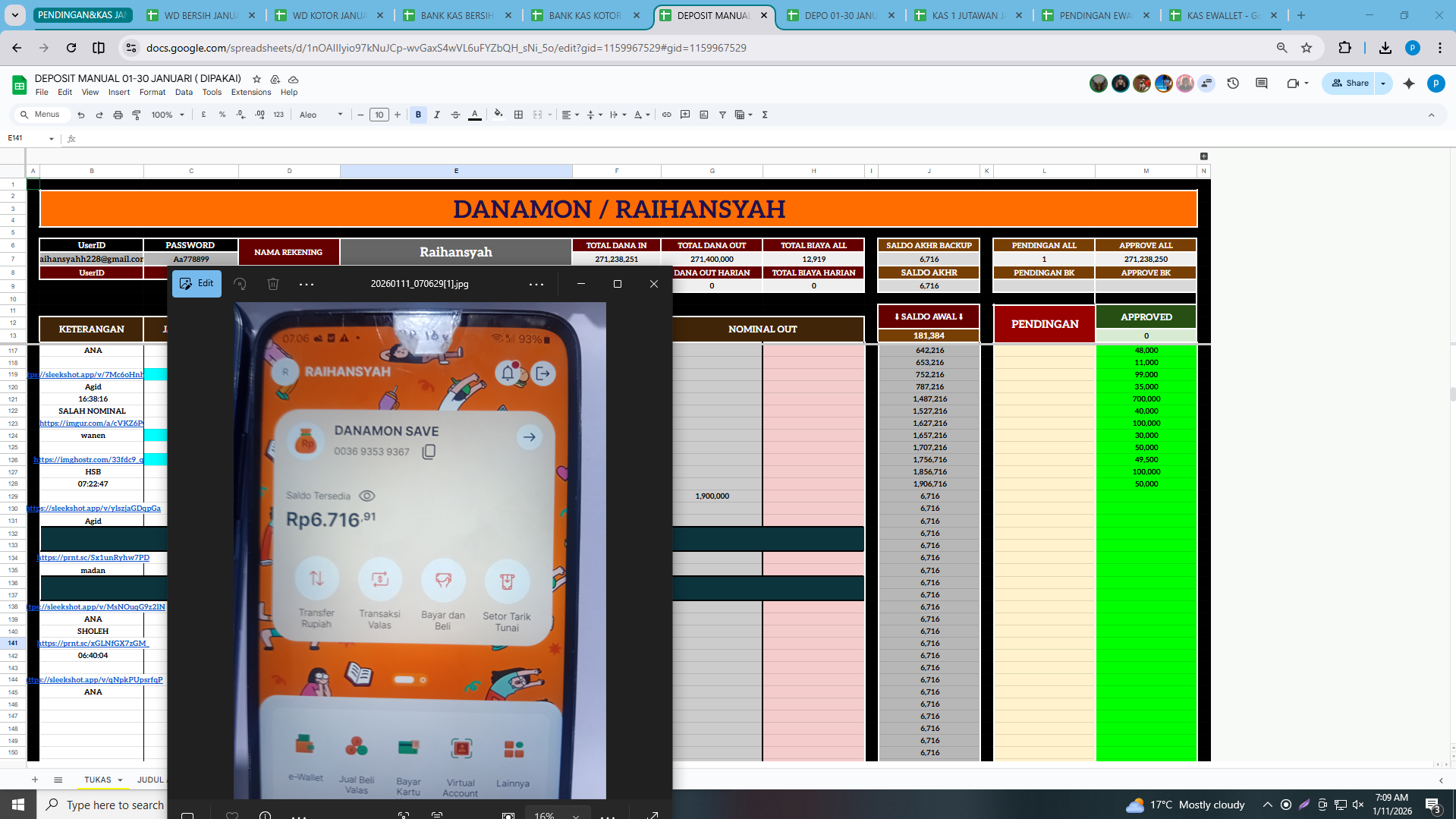Decrease the font size
Viewport: 1456px width, 819px height.
click(x=360, y=115)
